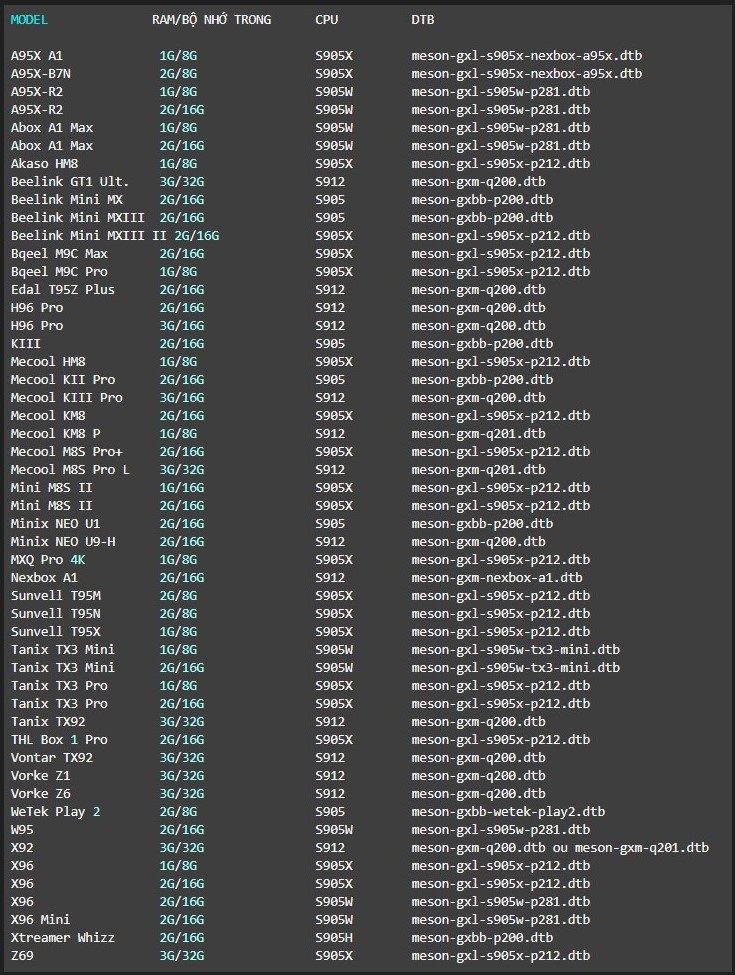
Task: Select Vorke Z1 model name
Action: [x=40, y=776]
